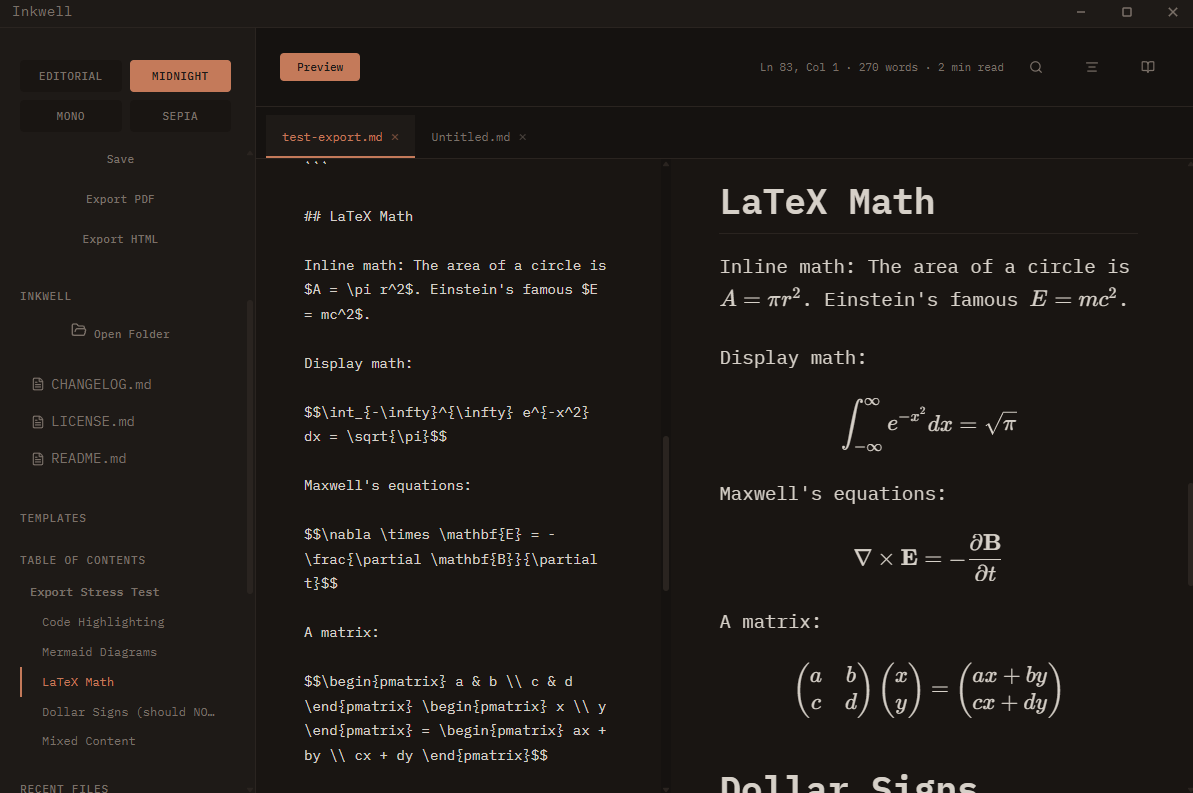Image resolution: width=1193 pixels, height=793 pixels.
Task: Click the sidebar vertical scrollbar
Action: (x=250, y=447)
